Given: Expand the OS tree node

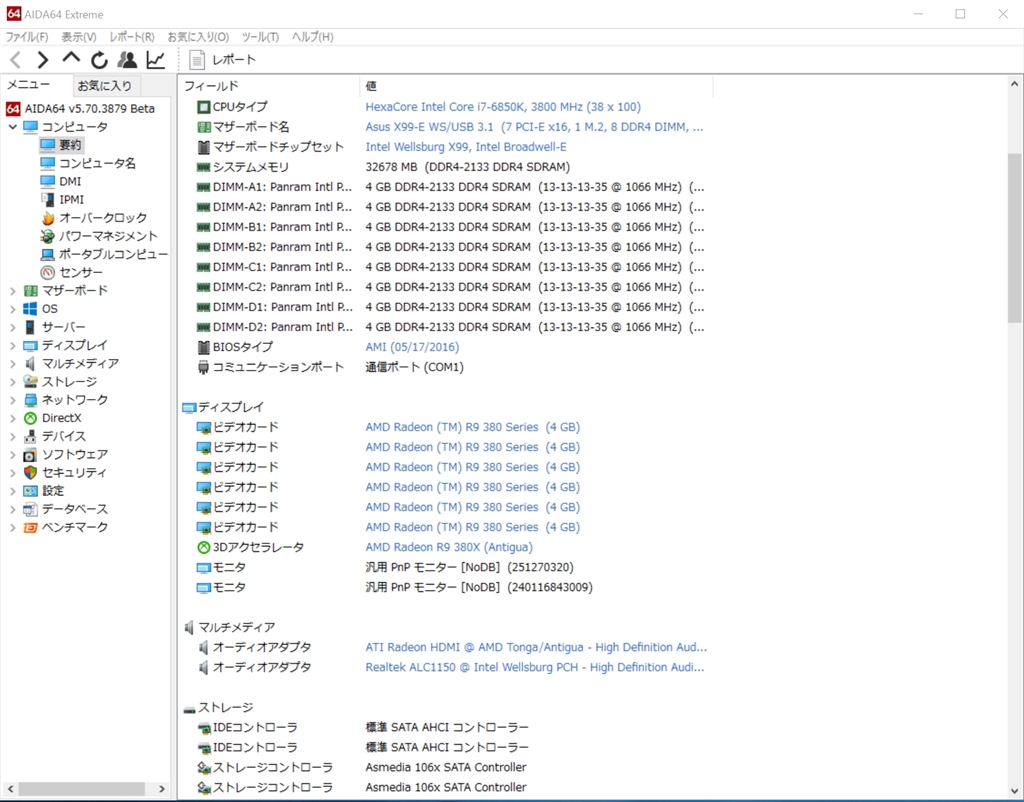Looking at the screenshot, I should point(12,309).
